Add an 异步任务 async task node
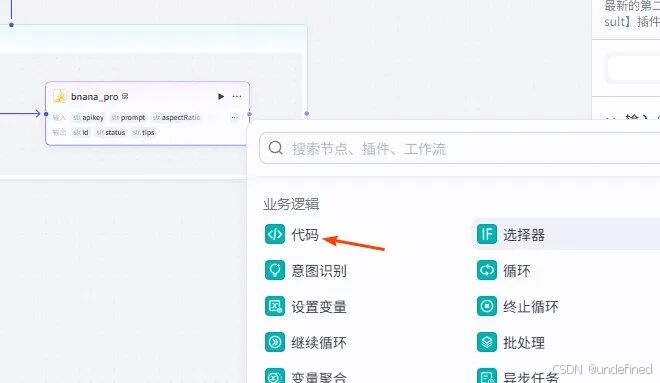Viewport: 660px width, 383px height. point(518,377)
